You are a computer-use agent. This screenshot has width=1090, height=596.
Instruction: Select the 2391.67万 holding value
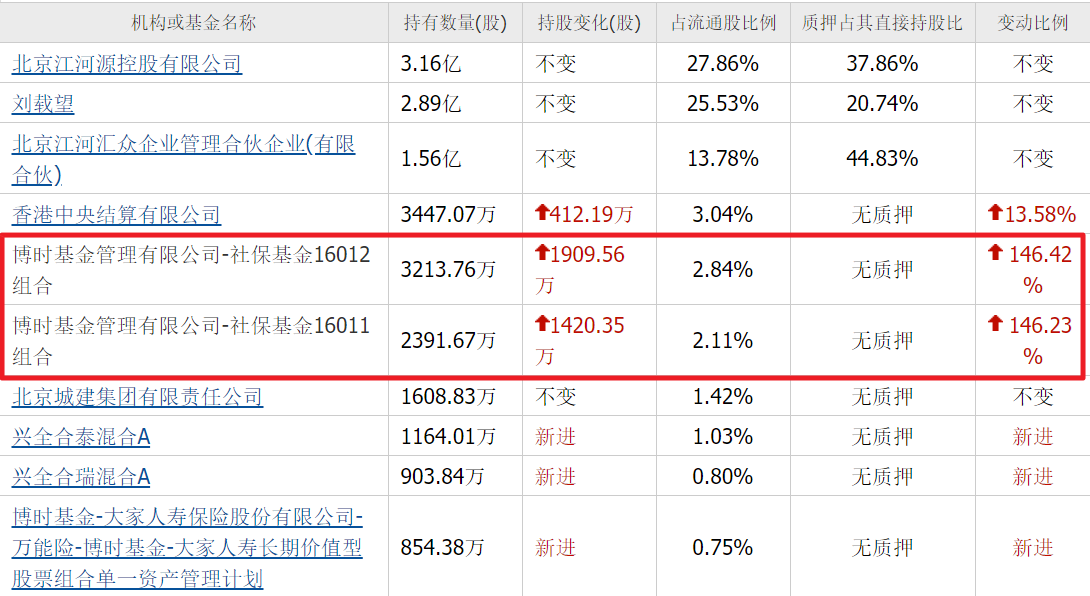point(448,341)
